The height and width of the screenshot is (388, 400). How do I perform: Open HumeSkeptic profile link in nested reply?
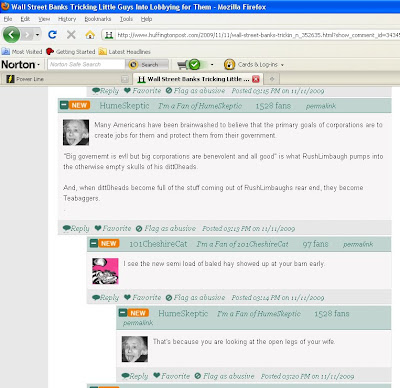coord(183,313)
